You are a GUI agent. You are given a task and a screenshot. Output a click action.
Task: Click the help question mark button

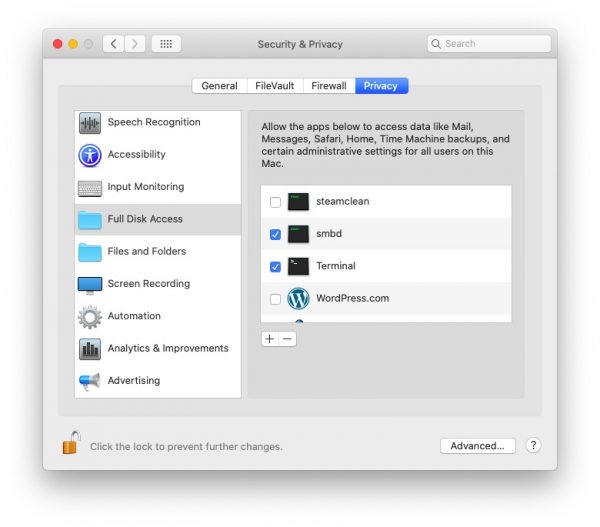point(533,446)
